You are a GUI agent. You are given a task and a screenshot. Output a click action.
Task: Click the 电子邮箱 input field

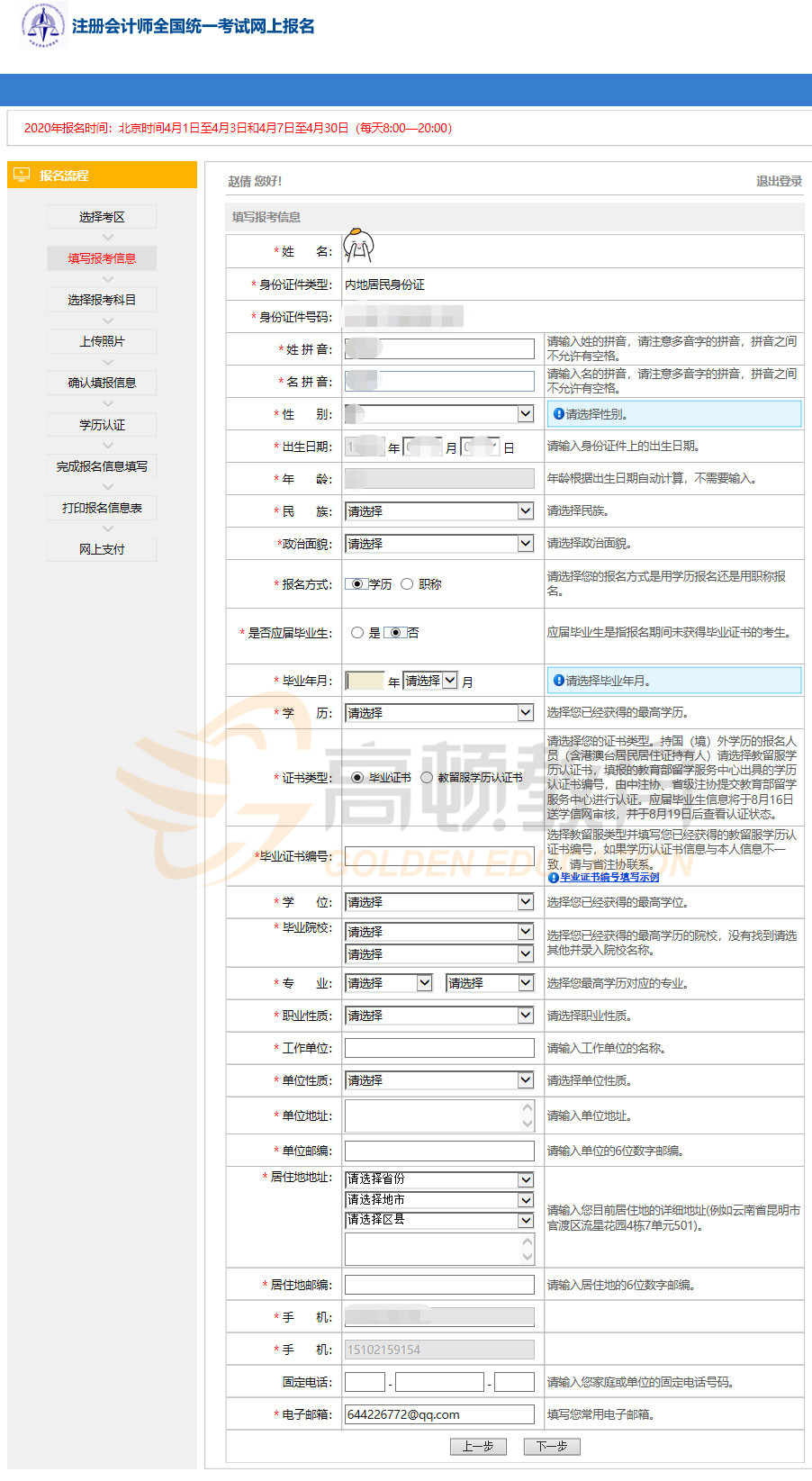[x=439, y=1414]
